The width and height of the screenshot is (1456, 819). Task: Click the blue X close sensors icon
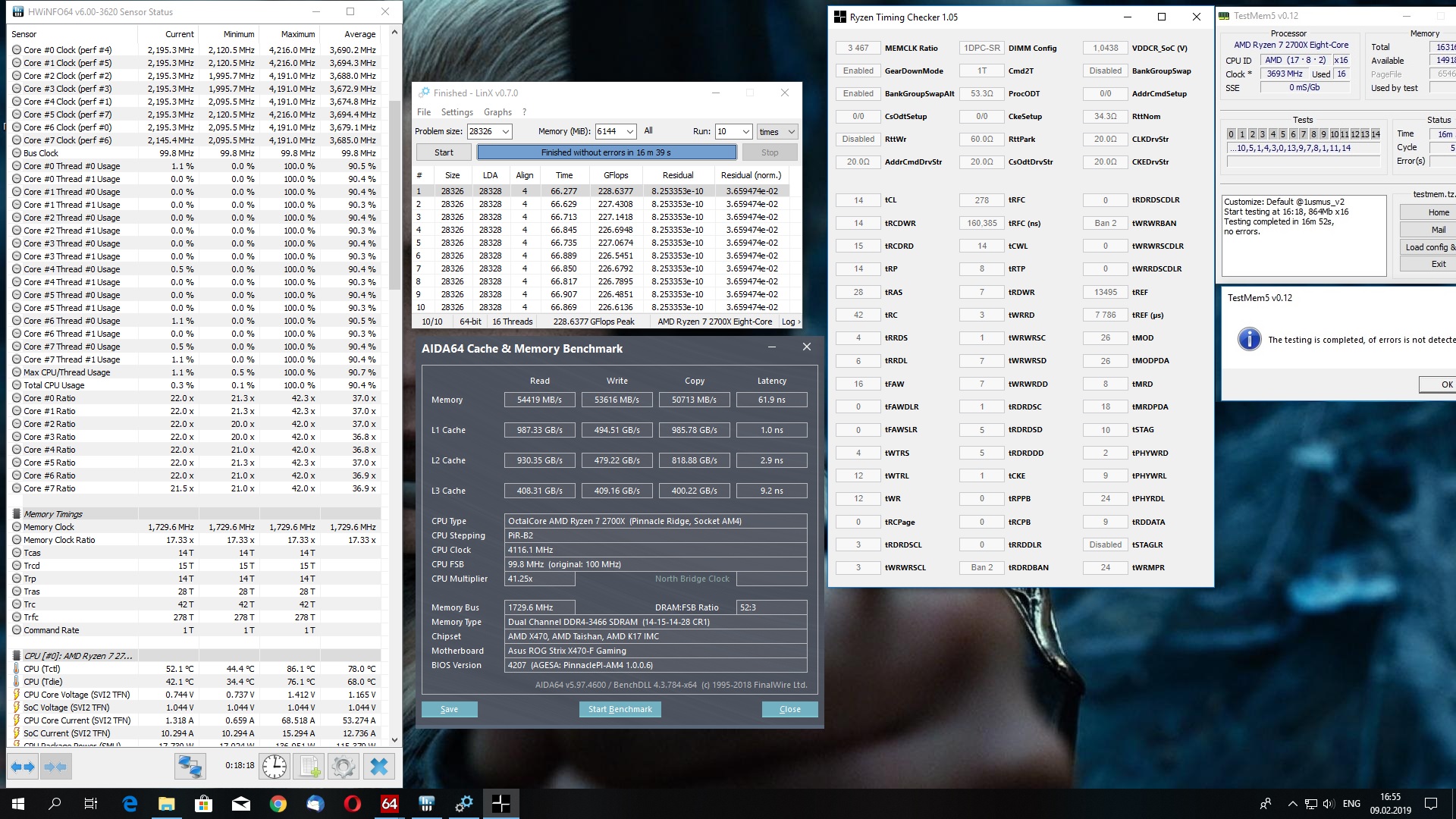tap(379, 767)
